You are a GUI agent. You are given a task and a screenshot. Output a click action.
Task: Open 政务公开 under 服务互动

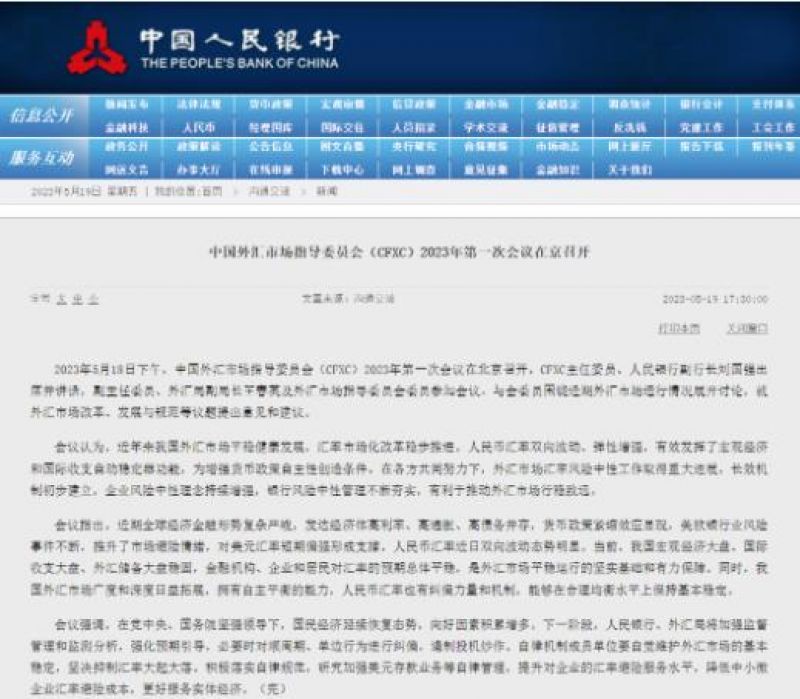coord(127,147)
